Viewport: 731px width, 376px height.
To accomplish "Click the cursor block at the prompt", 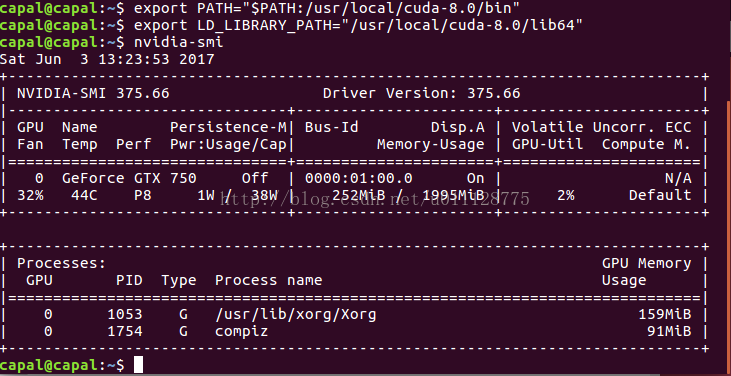I will pyautogui.click(x=138, y=365).
